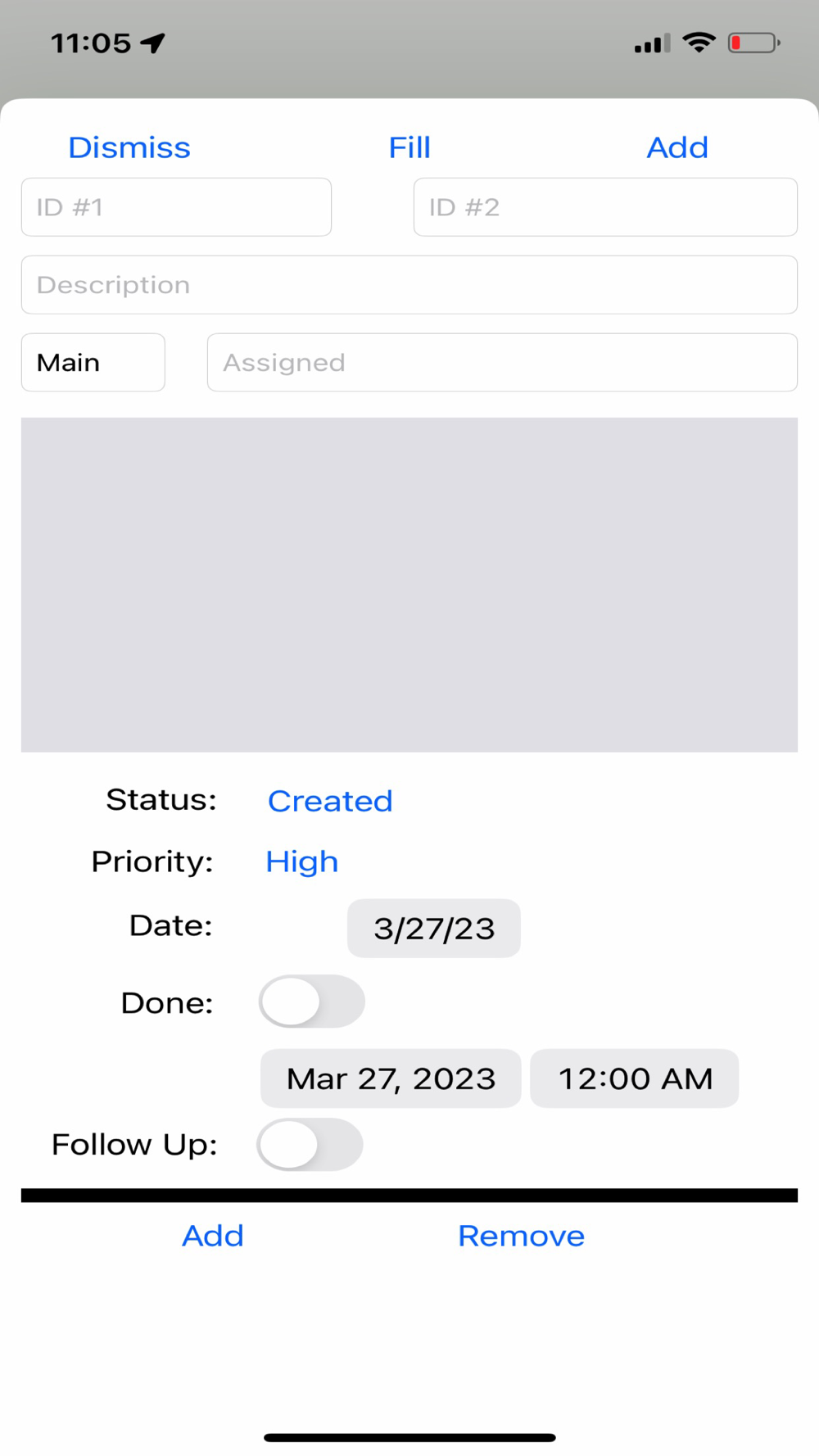This screenshot has width=819, height=1456.
Task: Select the Main text field
Action: click(x=93, y=362)
